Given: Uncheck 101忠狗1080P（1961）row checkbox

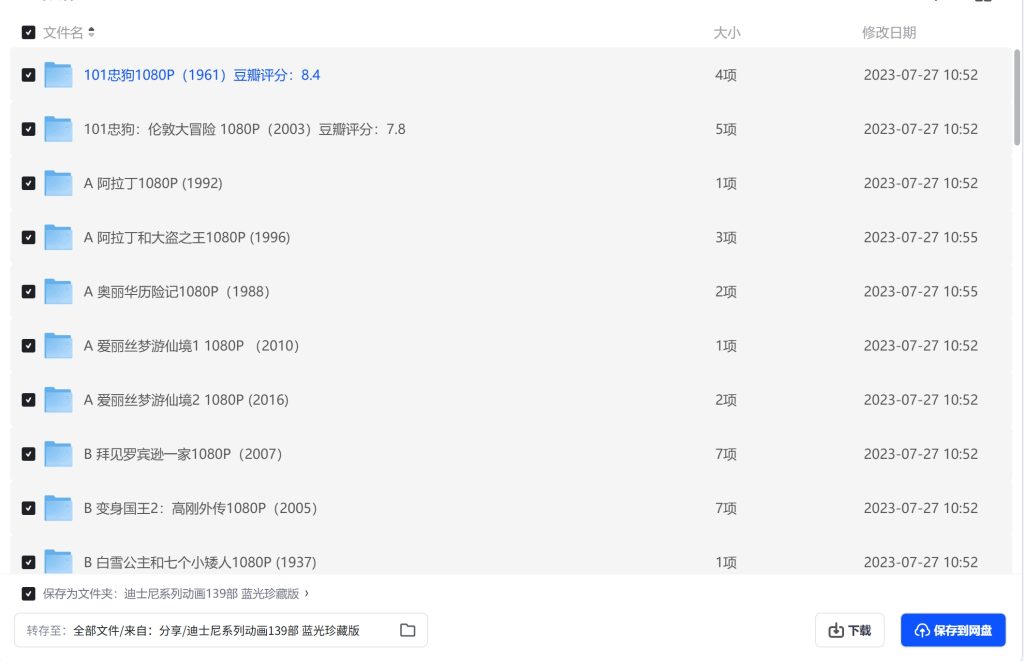Looking at the screenshot, I should 28,75.
